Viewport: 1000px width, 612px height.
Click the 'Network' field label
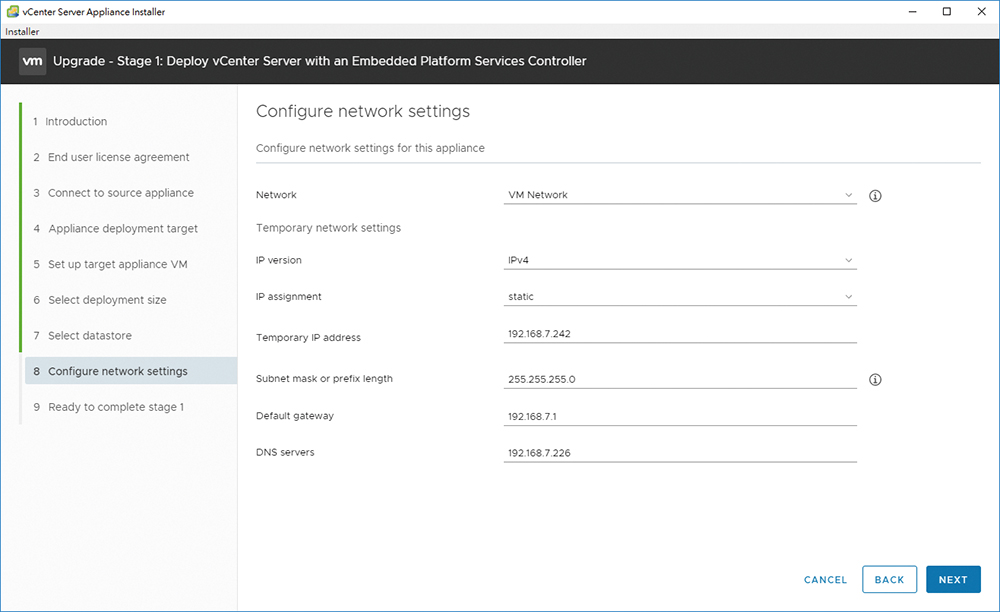[x=276, y=195]
